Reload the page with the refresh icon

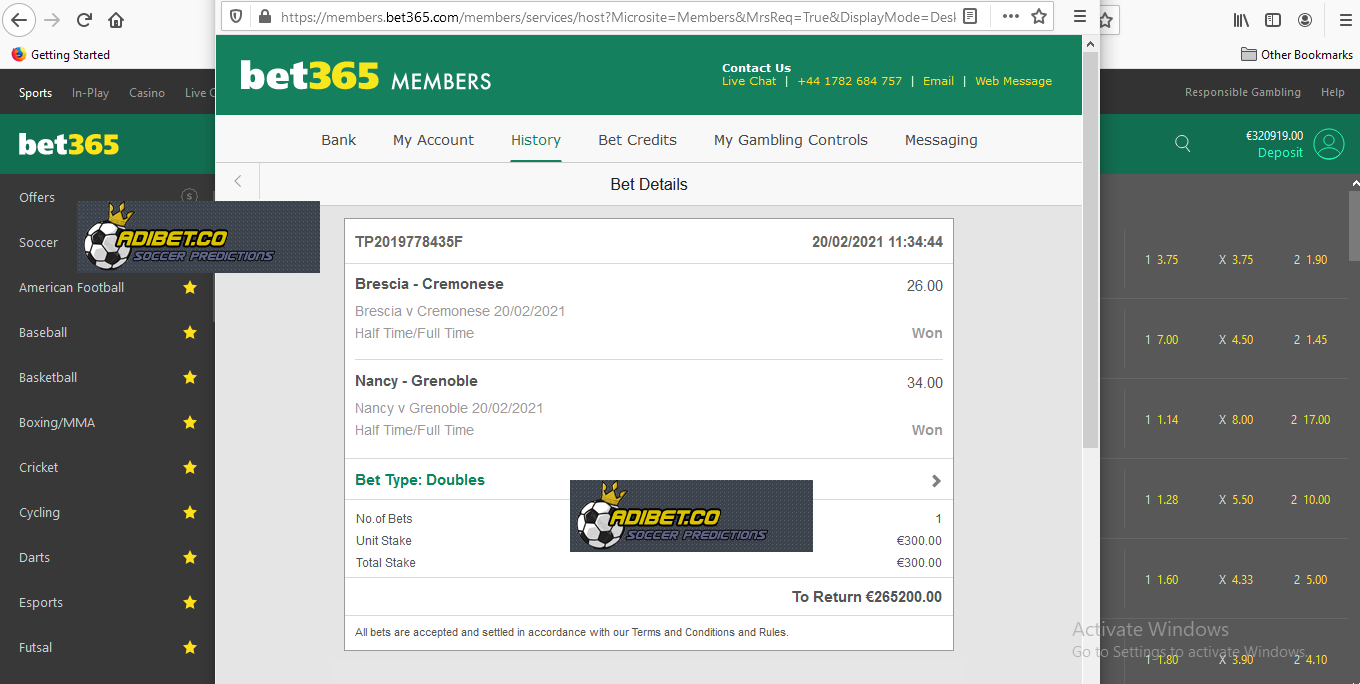click(85, 20)
